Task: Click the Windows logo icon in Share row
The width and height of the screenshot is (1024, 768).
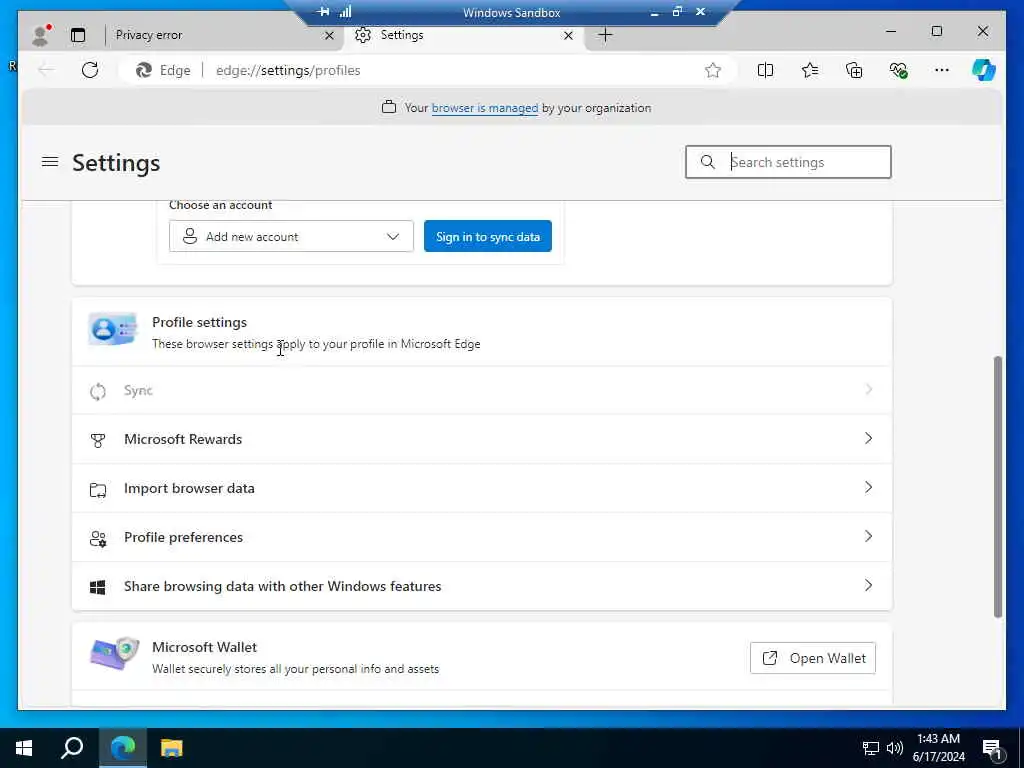Action: point(98,588)
